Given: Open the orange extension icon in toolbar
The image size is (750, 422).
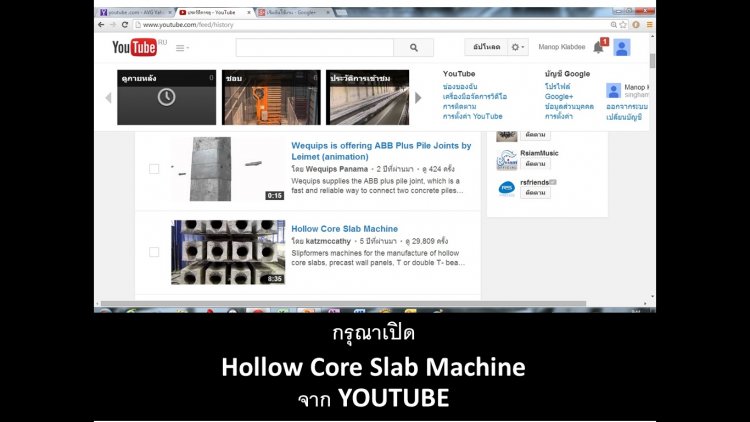Looking at the screenshot, I should coord(636,25).
